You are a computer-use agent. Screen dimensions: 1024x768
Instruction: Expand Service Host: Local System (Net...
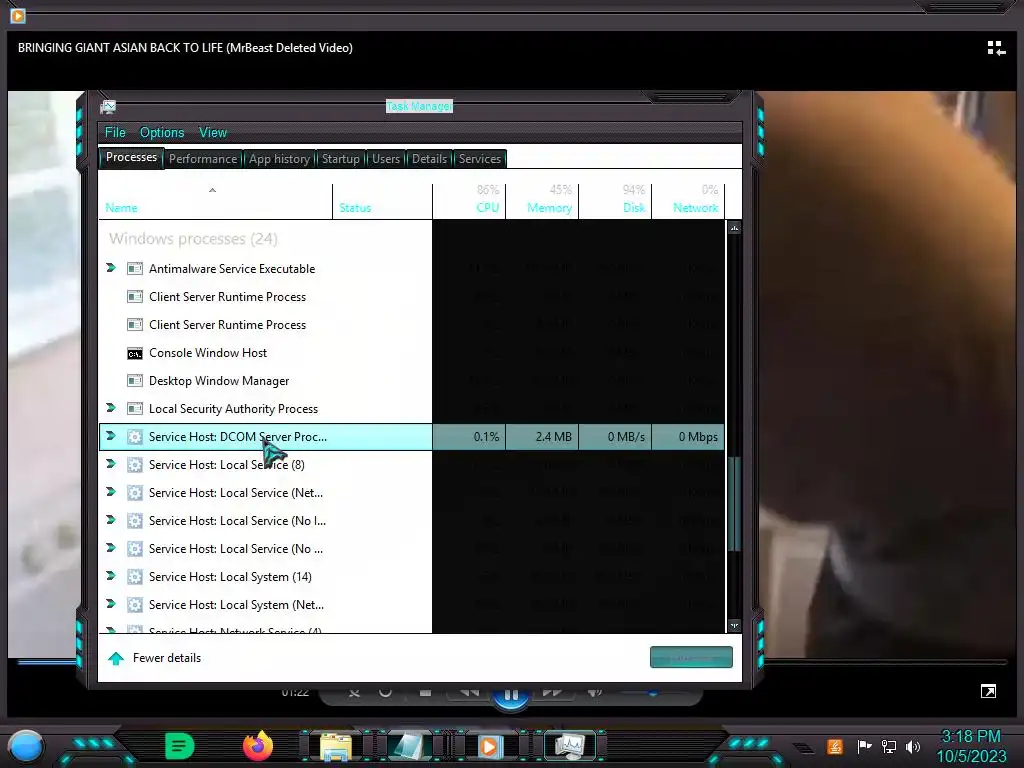(x=111, y=605)
